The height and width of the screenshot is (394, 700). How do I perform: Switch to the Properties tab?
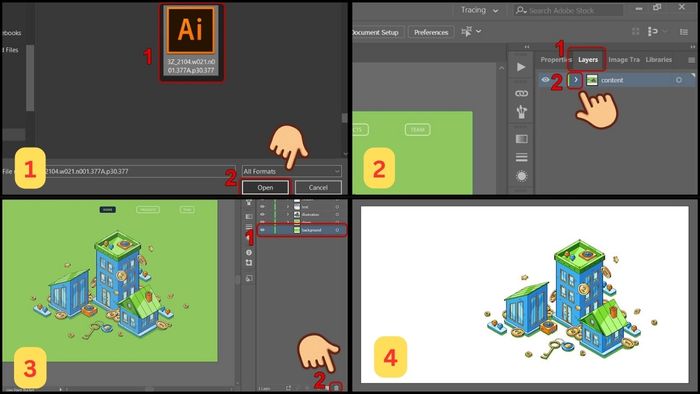[555, 59]
